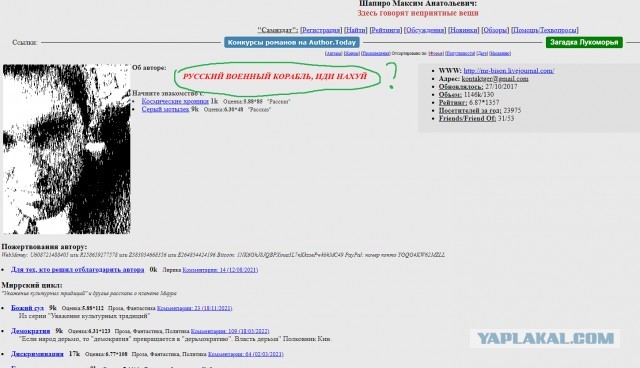The width and height of the screenshot is (640, 368).
Task: Open the Жанры listing link
Action: point(351,53)
